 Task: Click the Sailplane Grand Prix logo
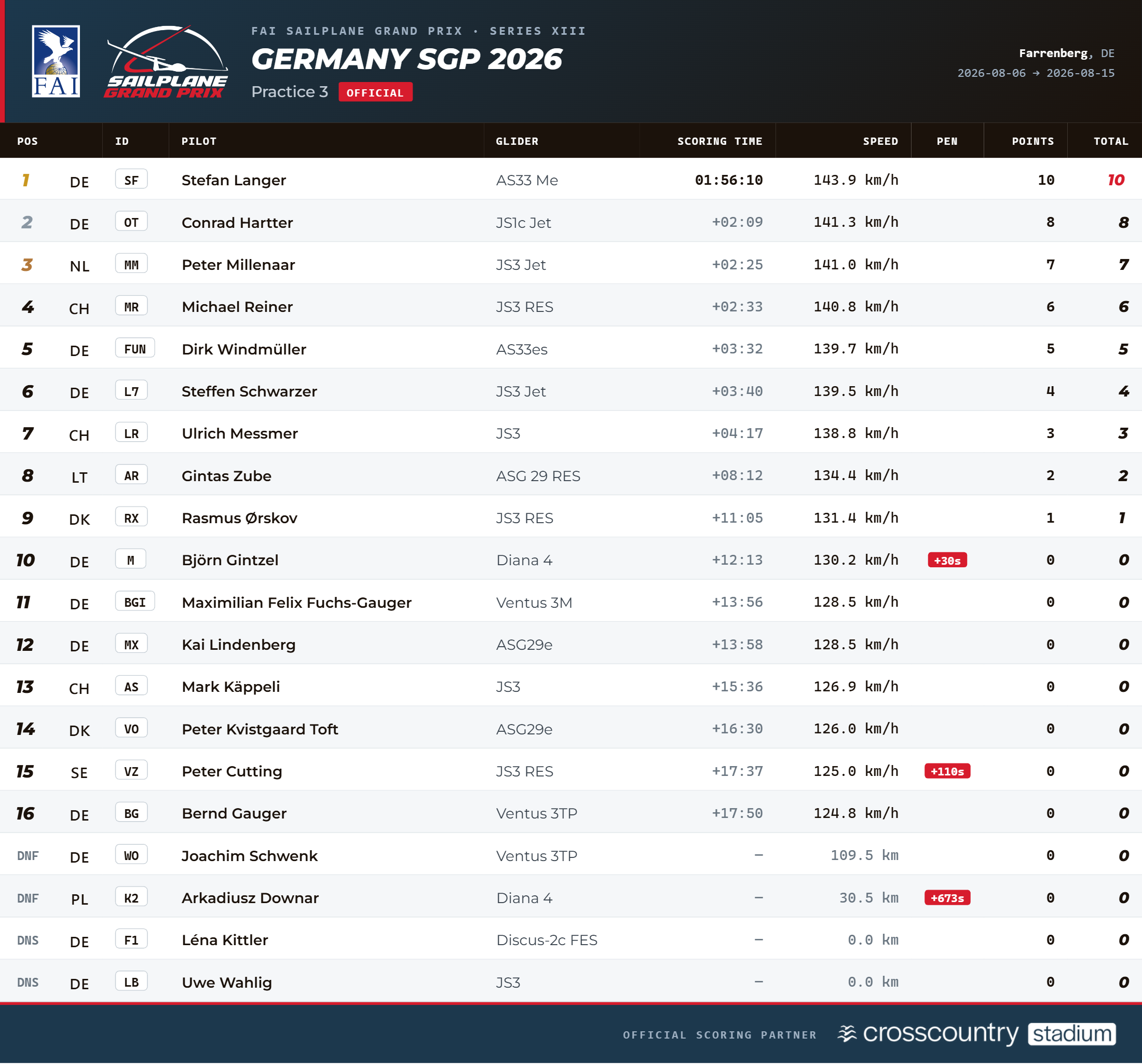tap(166, 61)
